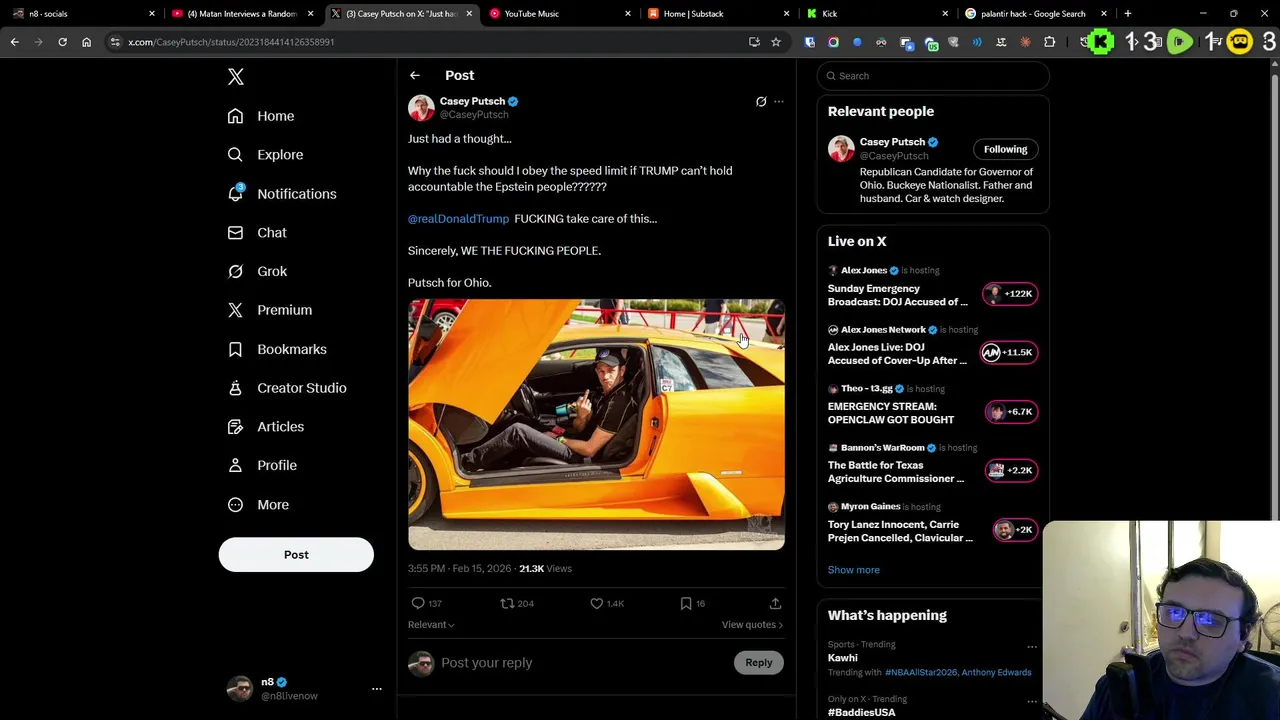Share the post via share icon

(775, 604)
